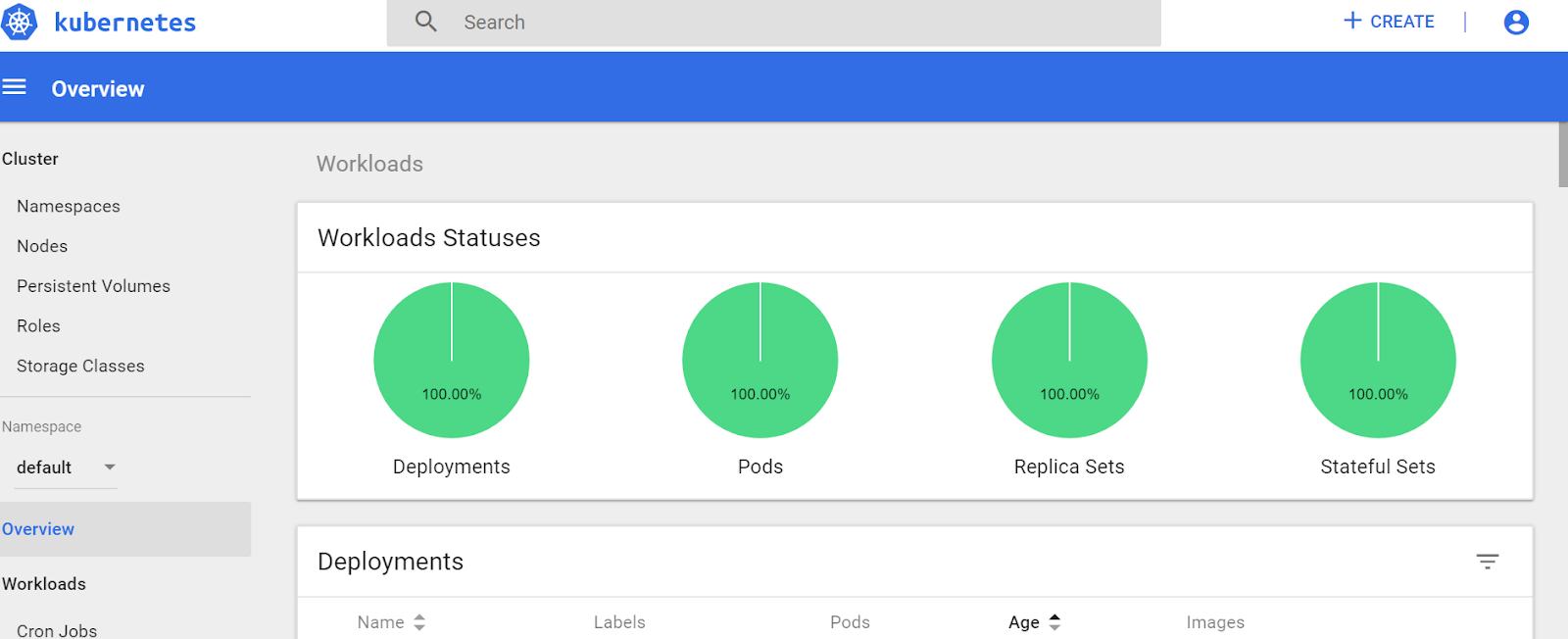Open Roles in the sidebar
Screen dimensions: 1568x639
pyautogui.click(x=38, y=326)
